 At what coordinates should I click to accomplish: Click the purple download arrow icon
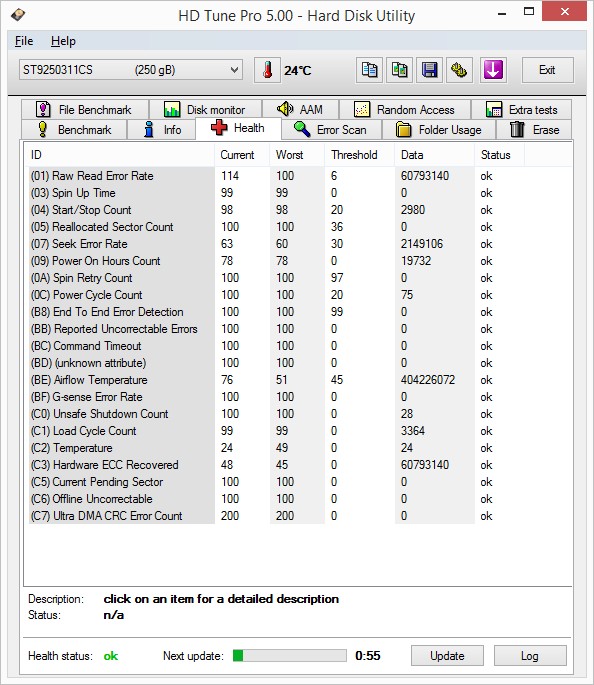(x=493, y=70)
